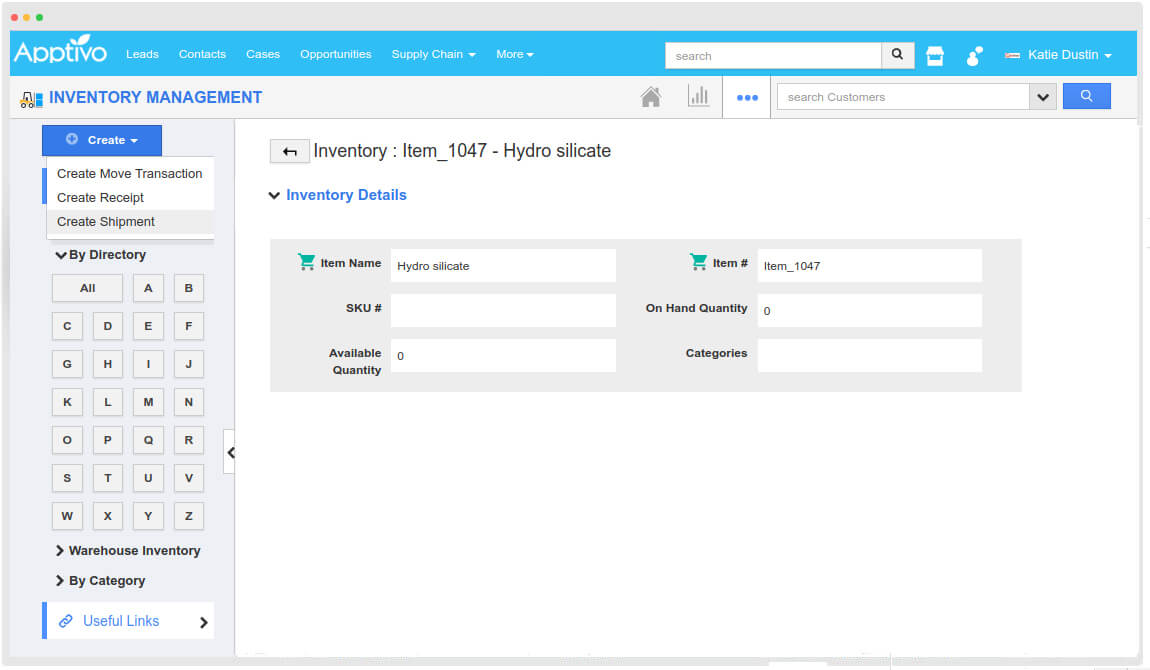
Task: Click the three-dots more options icon
Action: [x=747, y=98]
